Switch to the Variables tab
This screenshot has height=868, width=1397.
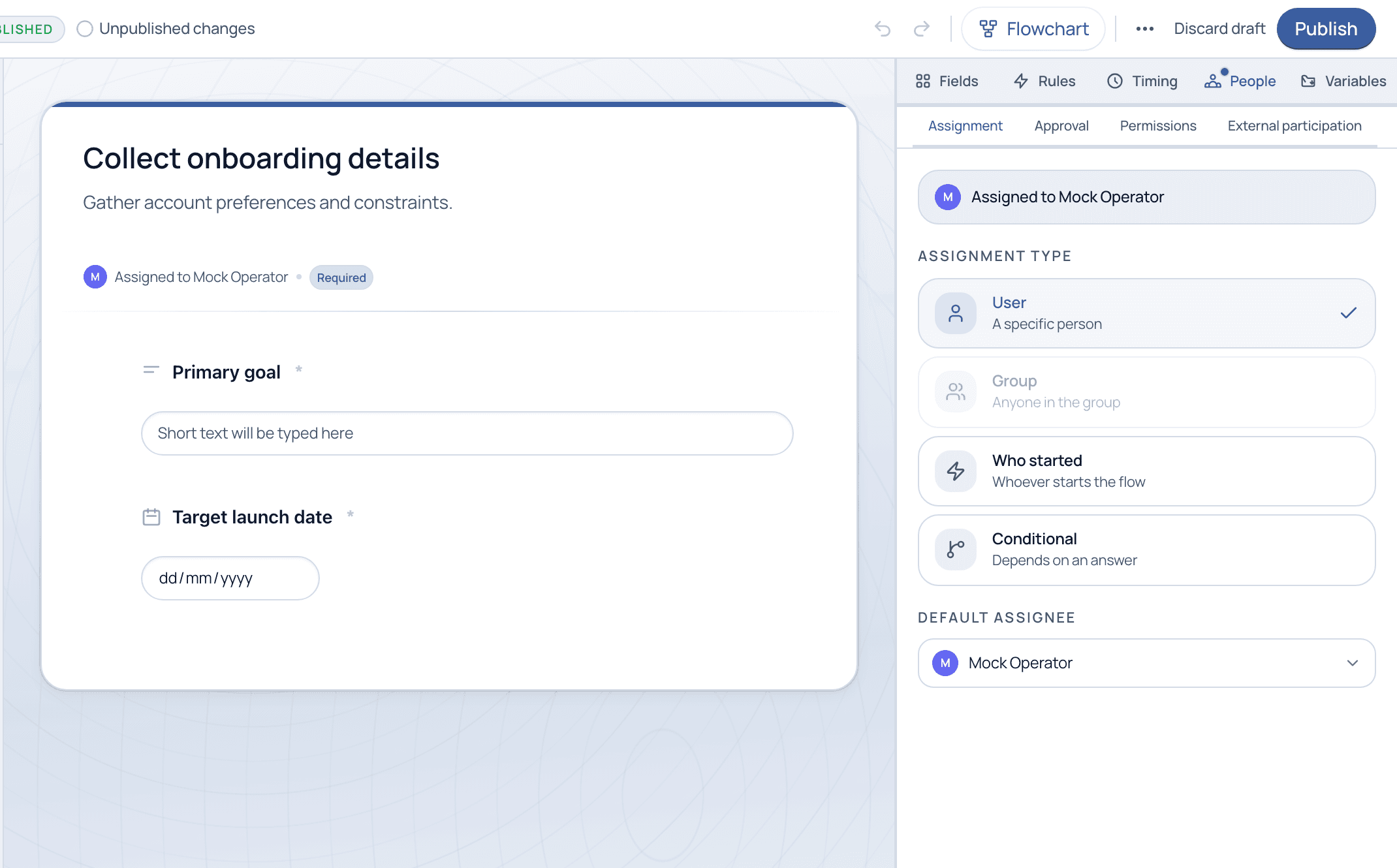point(1343,81)
